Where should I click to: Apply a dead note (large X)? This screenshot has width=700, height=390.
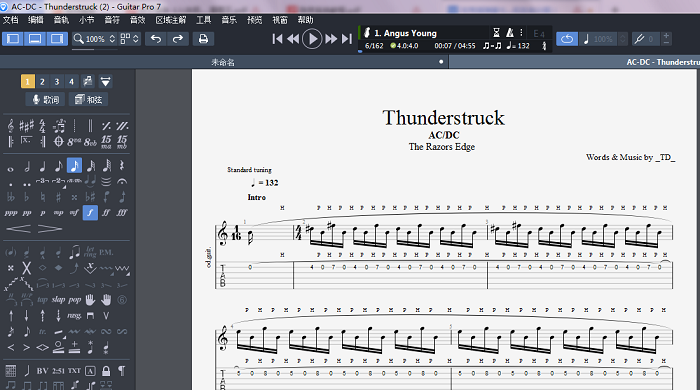(x=27, y=268)
